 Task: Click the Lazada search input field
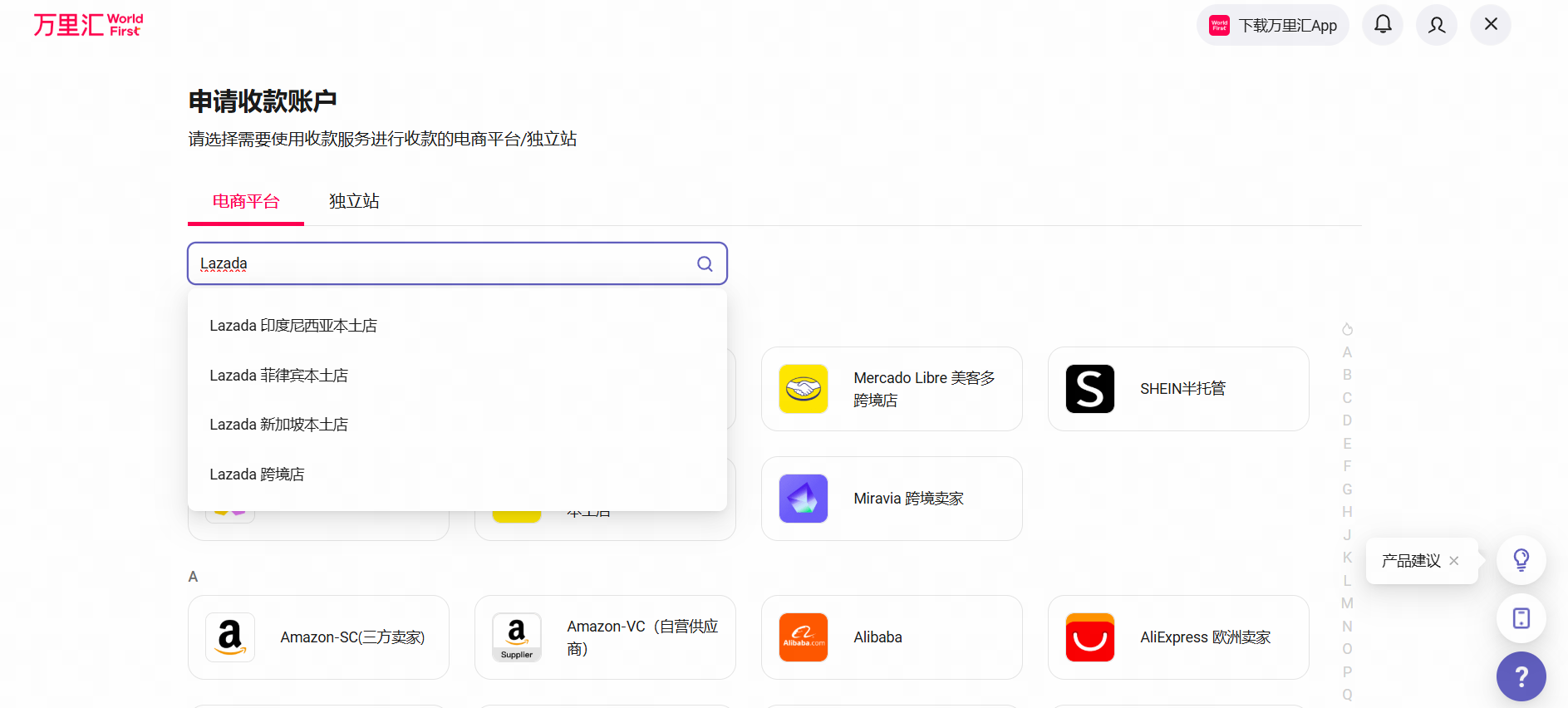(x=457, y=263)
